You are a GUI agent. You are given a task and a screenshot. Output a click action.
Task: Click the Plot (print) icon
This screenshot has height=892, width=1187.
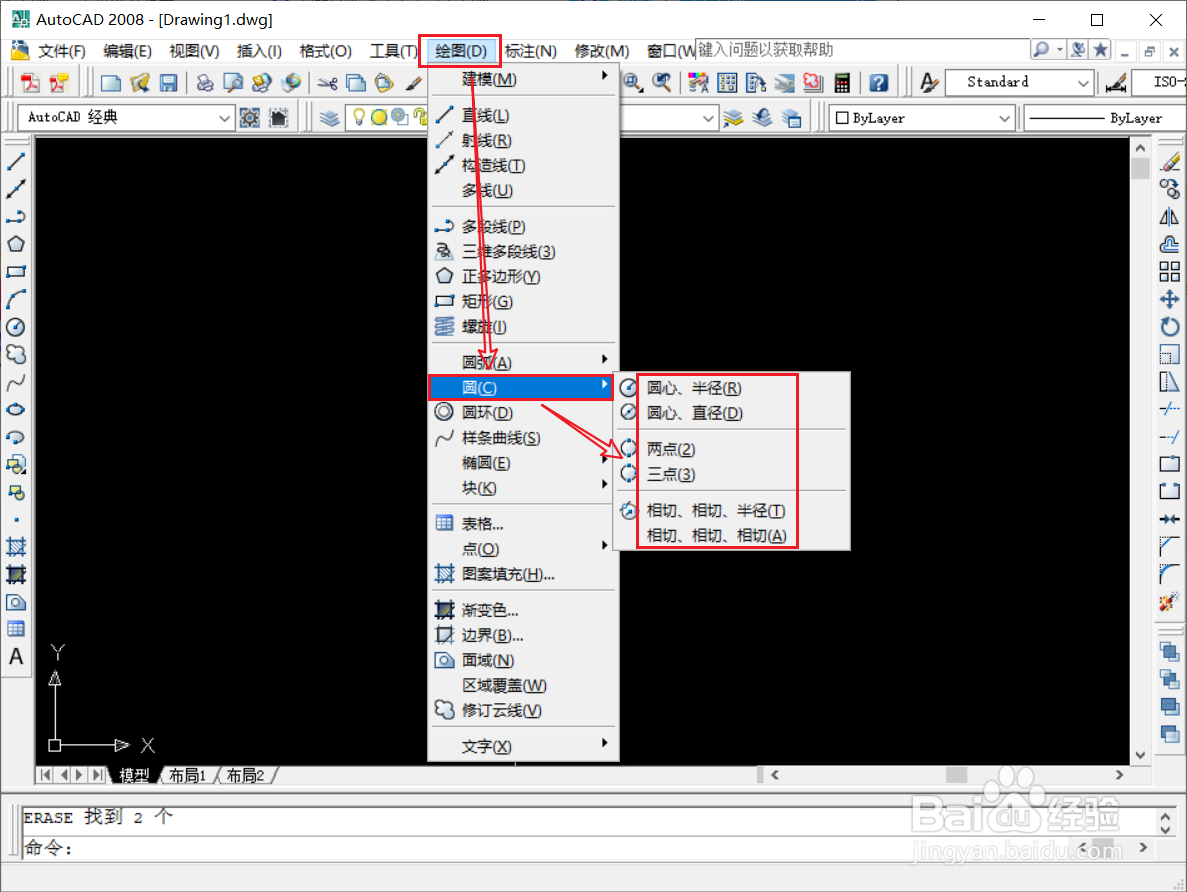tap(204, 83)
